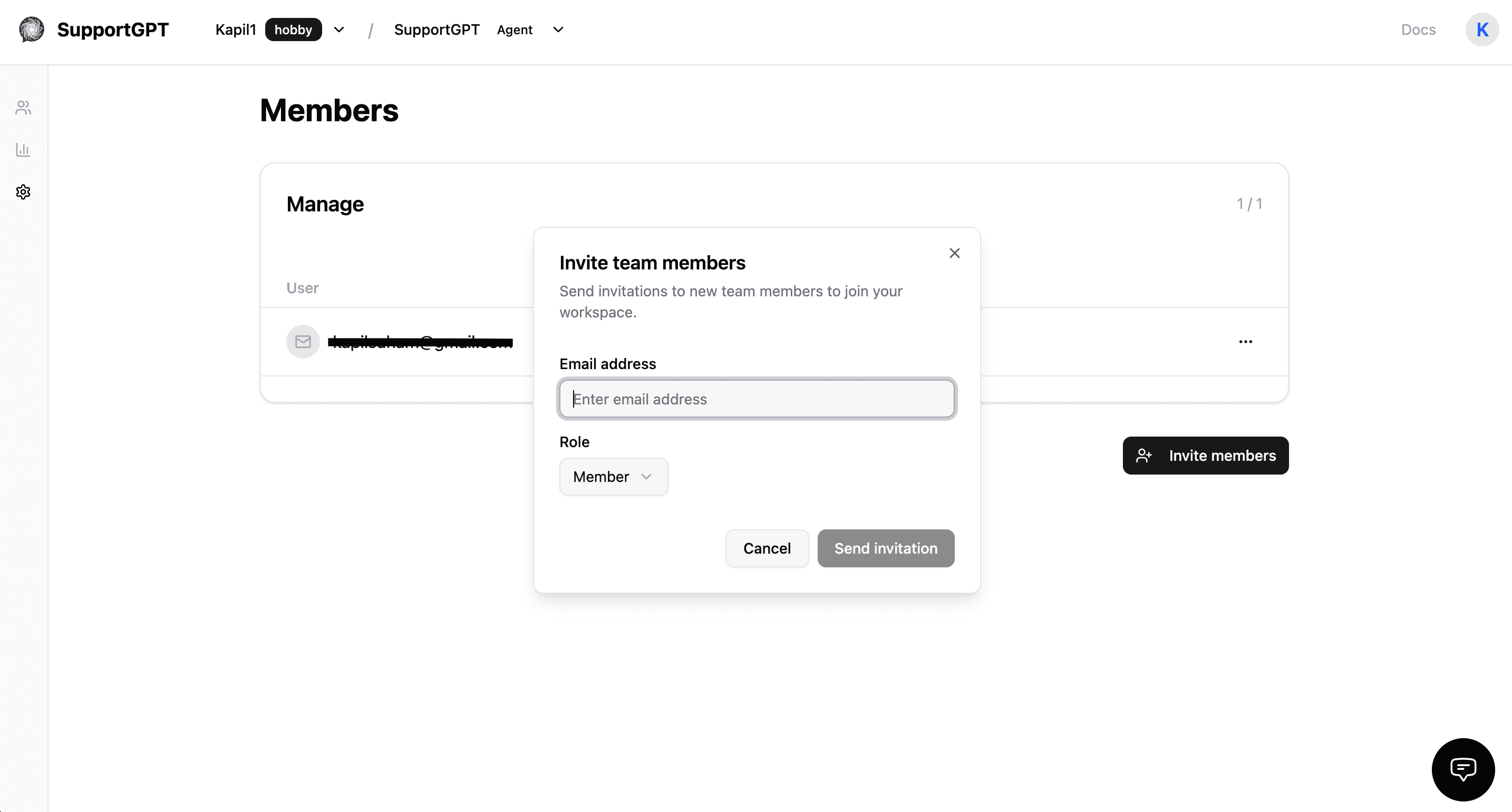1512x812 pixels.
Task: Expand the SupportGPT Agent switcher chevron
Action: click(x=558, y=30)
